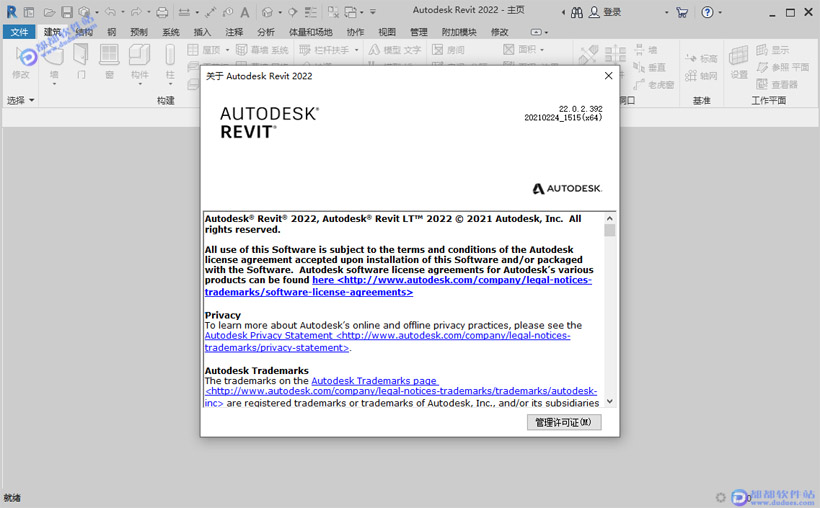
Task: Click the Revit R logo in the title bar
Action: coord(11,12)
